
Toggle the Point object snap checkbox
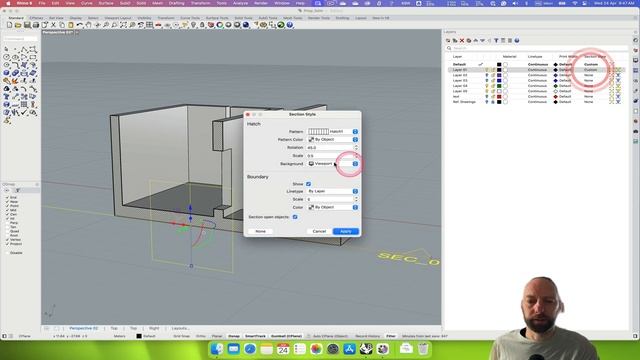coord(7,206)
